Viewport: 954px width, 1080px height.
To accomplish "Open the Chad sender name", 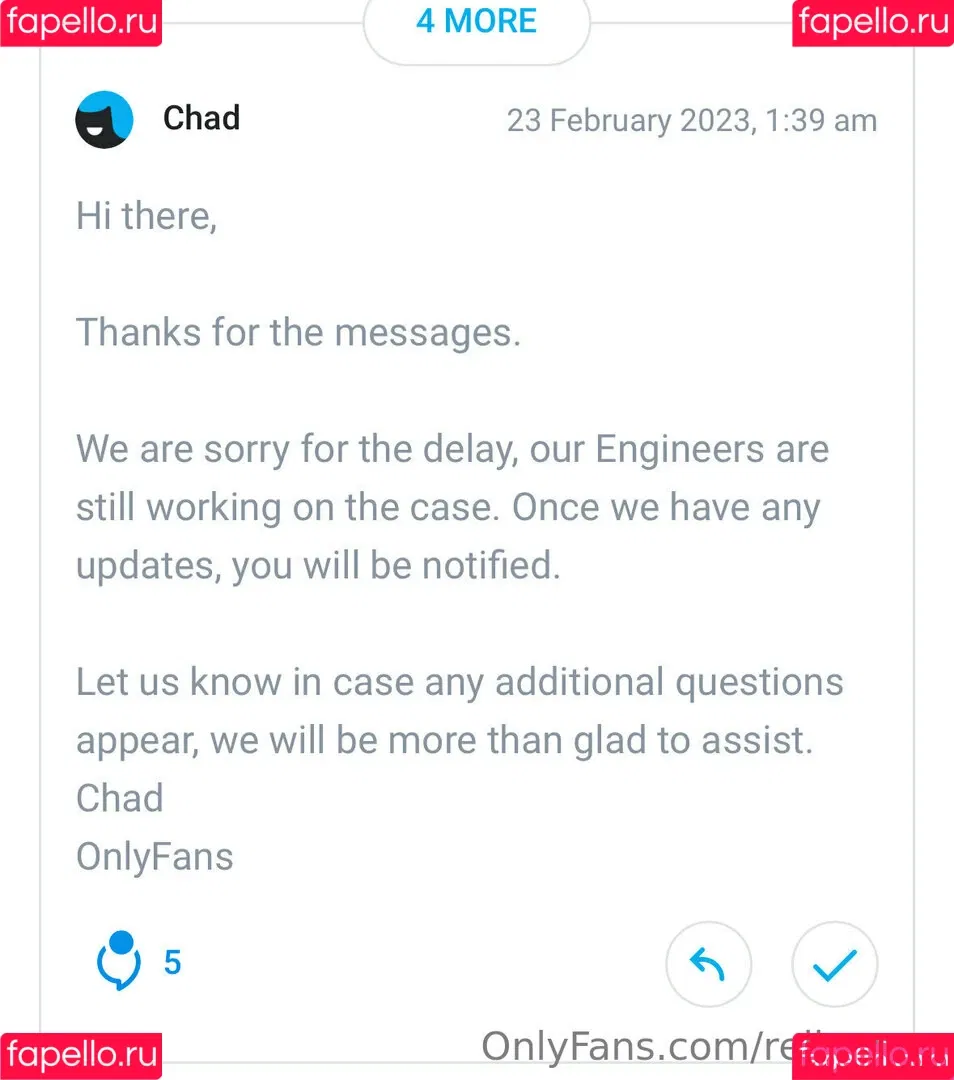I will click(x=201, y=118).
